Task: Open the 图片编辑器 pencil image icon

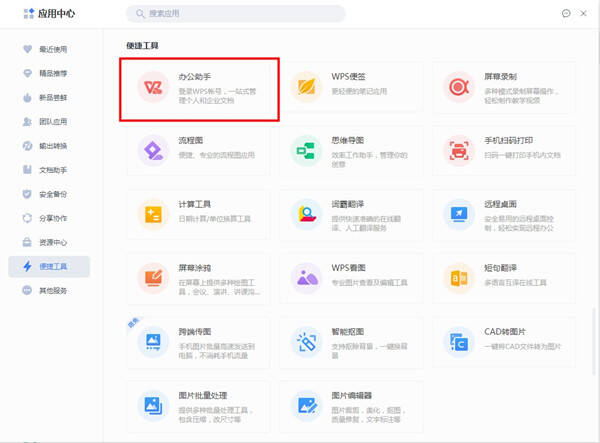Action: pyautogui.click(x=306, y=406)
